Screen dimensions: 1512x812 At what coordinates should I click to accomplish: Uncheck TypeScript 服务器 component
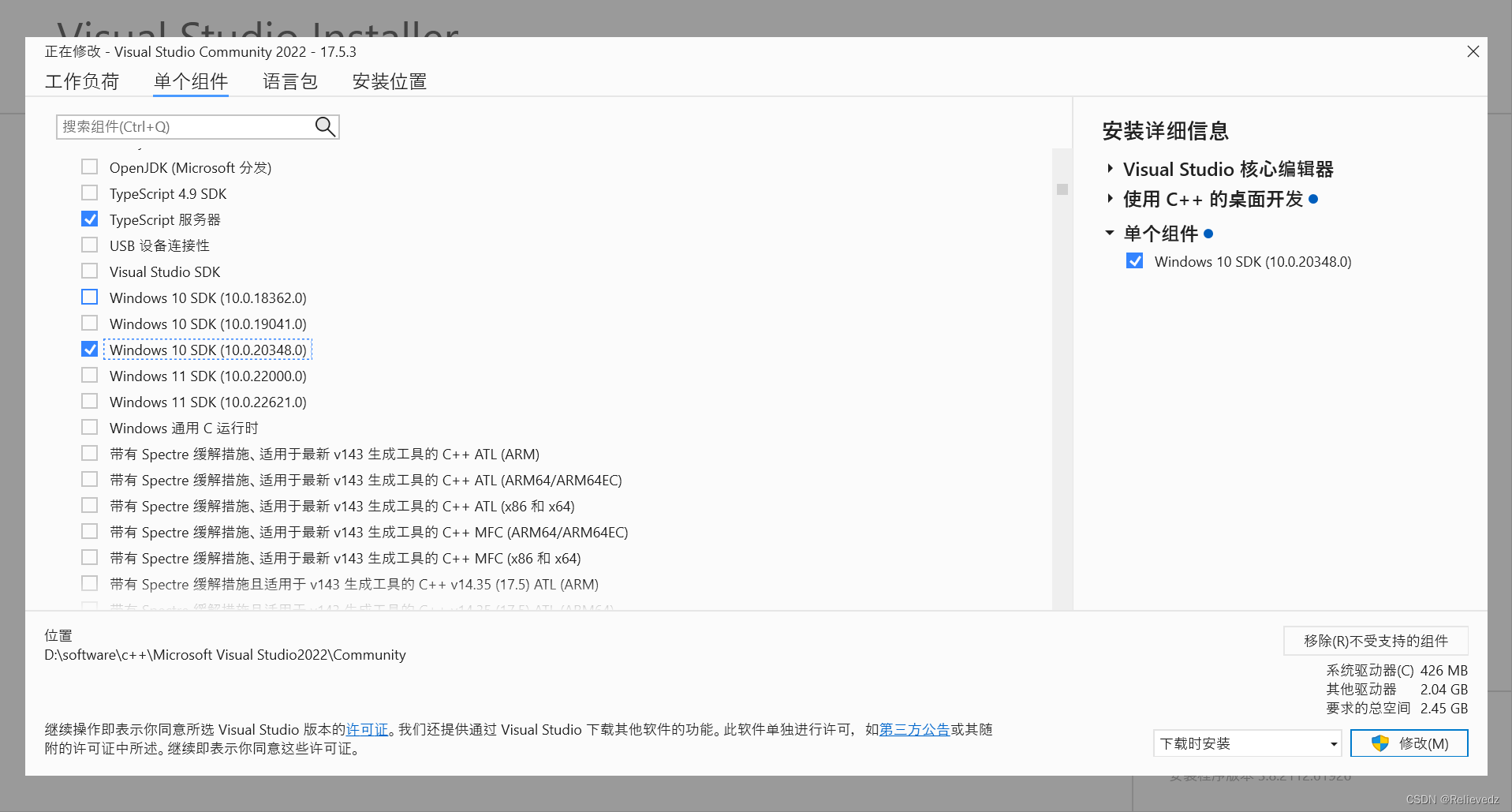[89, 219]
